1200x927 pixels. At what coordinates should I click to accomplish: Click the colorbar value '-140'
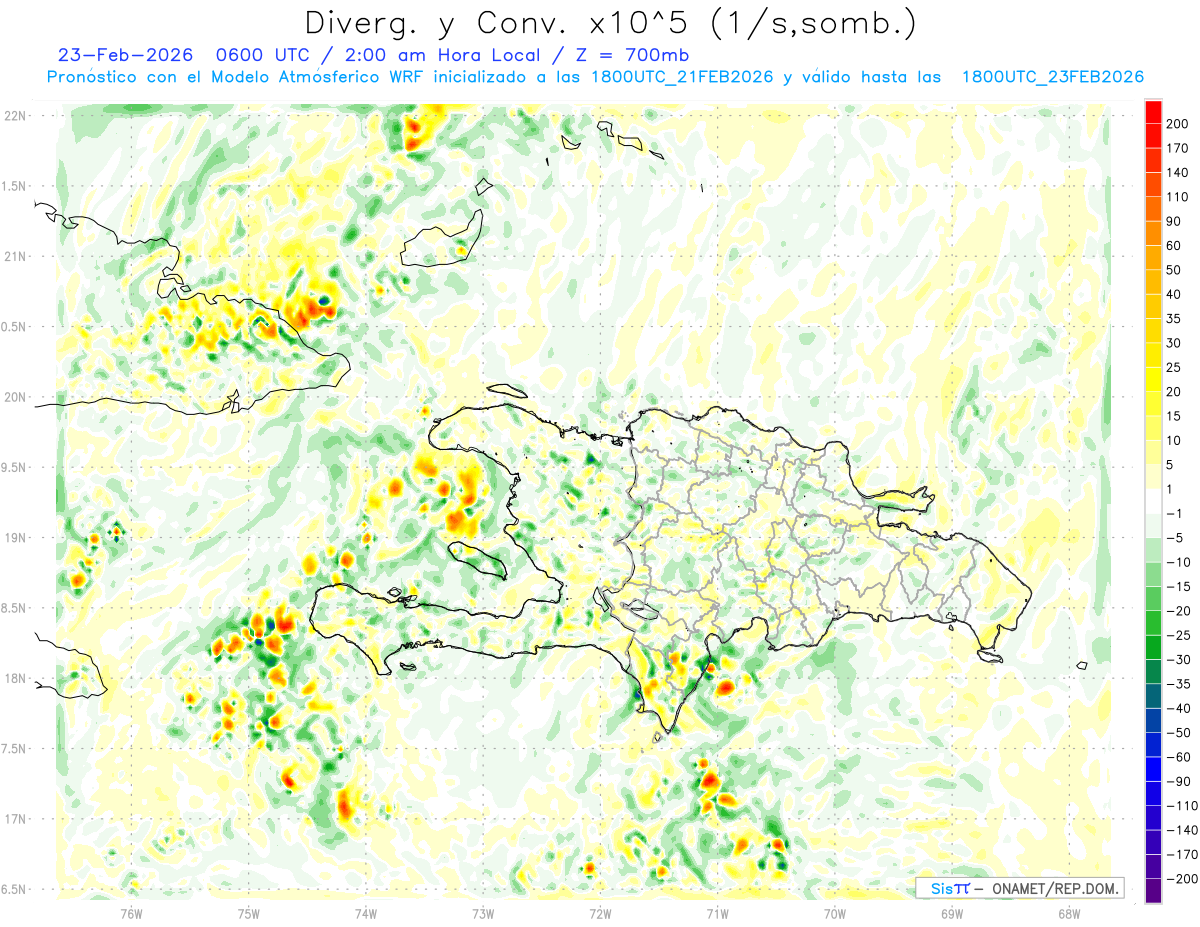point(1184,830)
